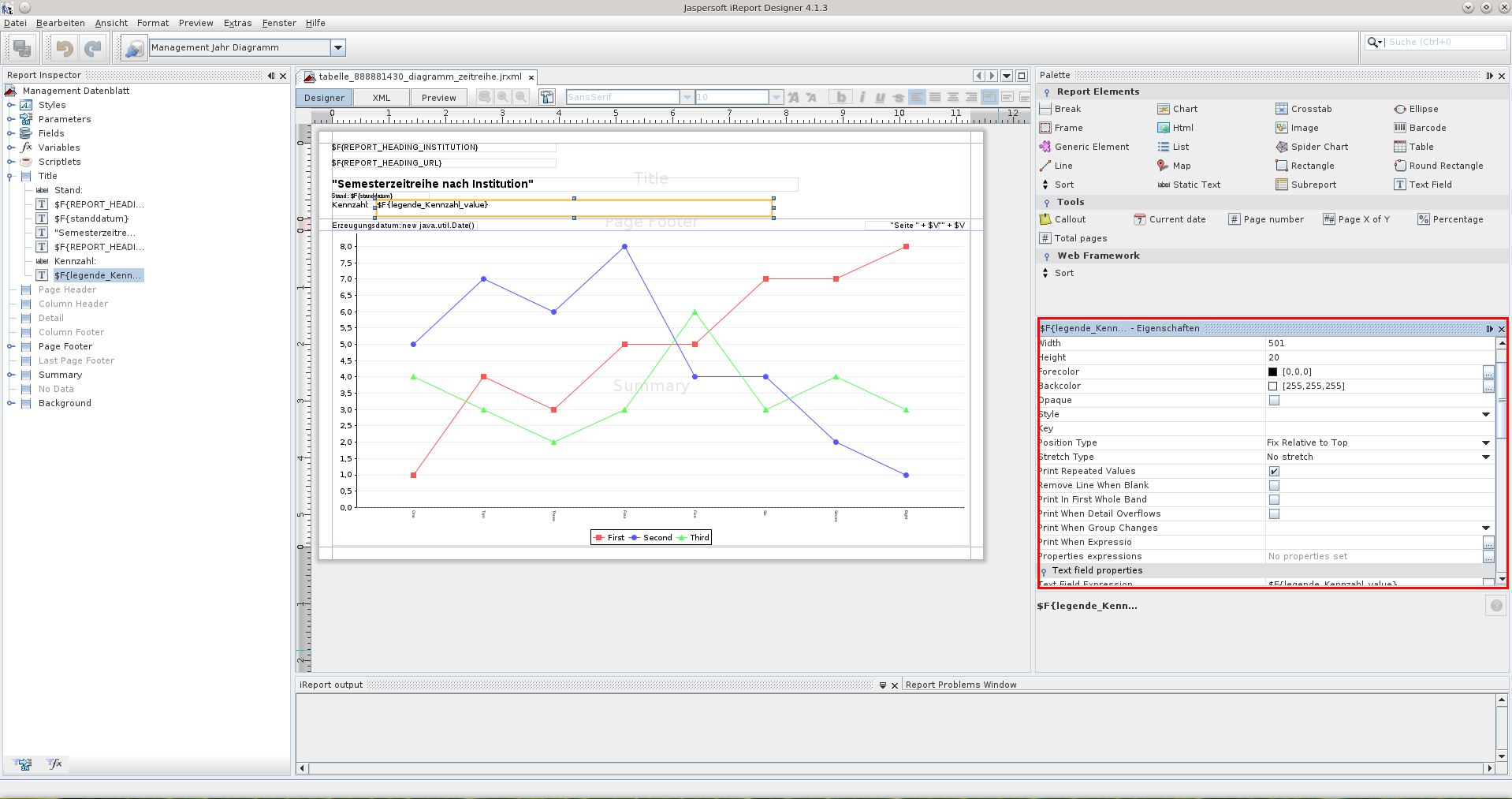Open the Management Jahr Diagramm combo box
This screenshot has height=799, width=1512.
pos(338,47)
